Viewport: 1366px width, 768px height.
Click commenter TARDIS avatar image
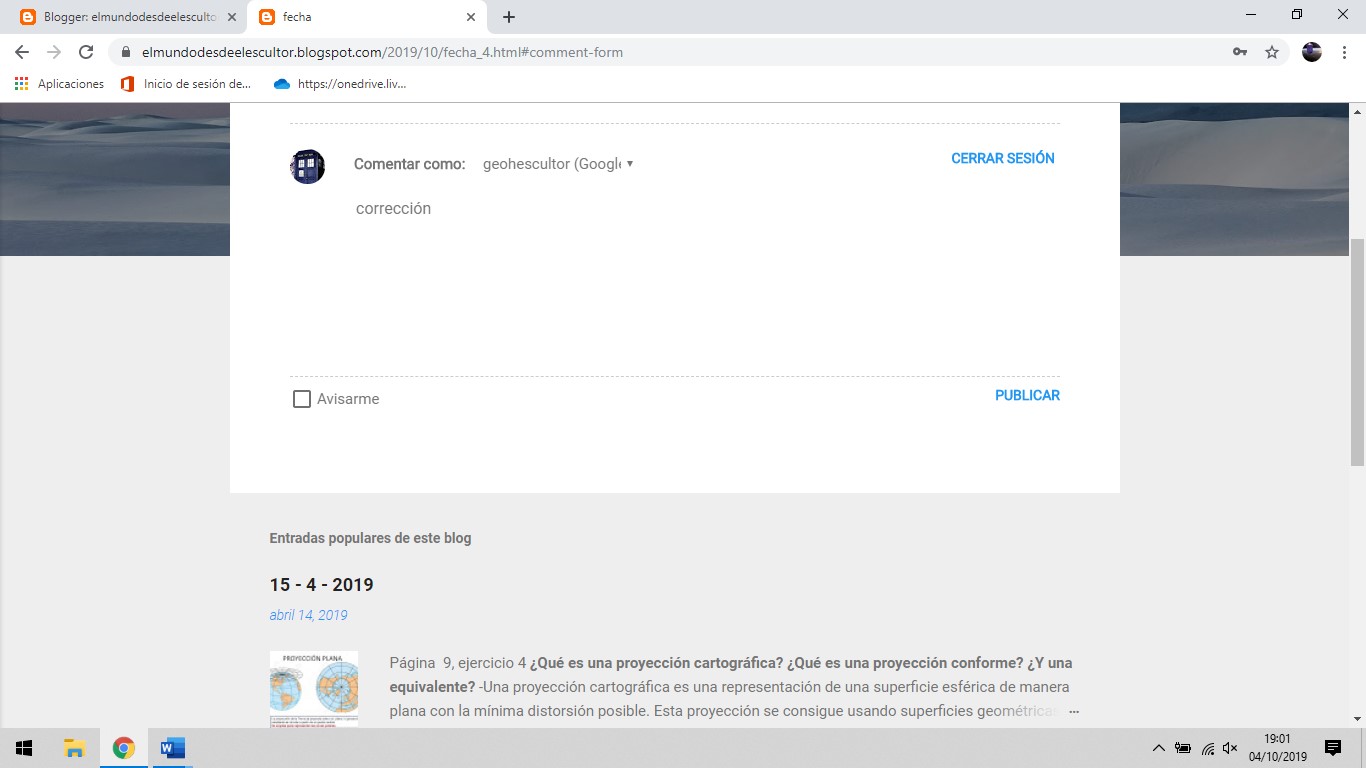tap(307, 166)
